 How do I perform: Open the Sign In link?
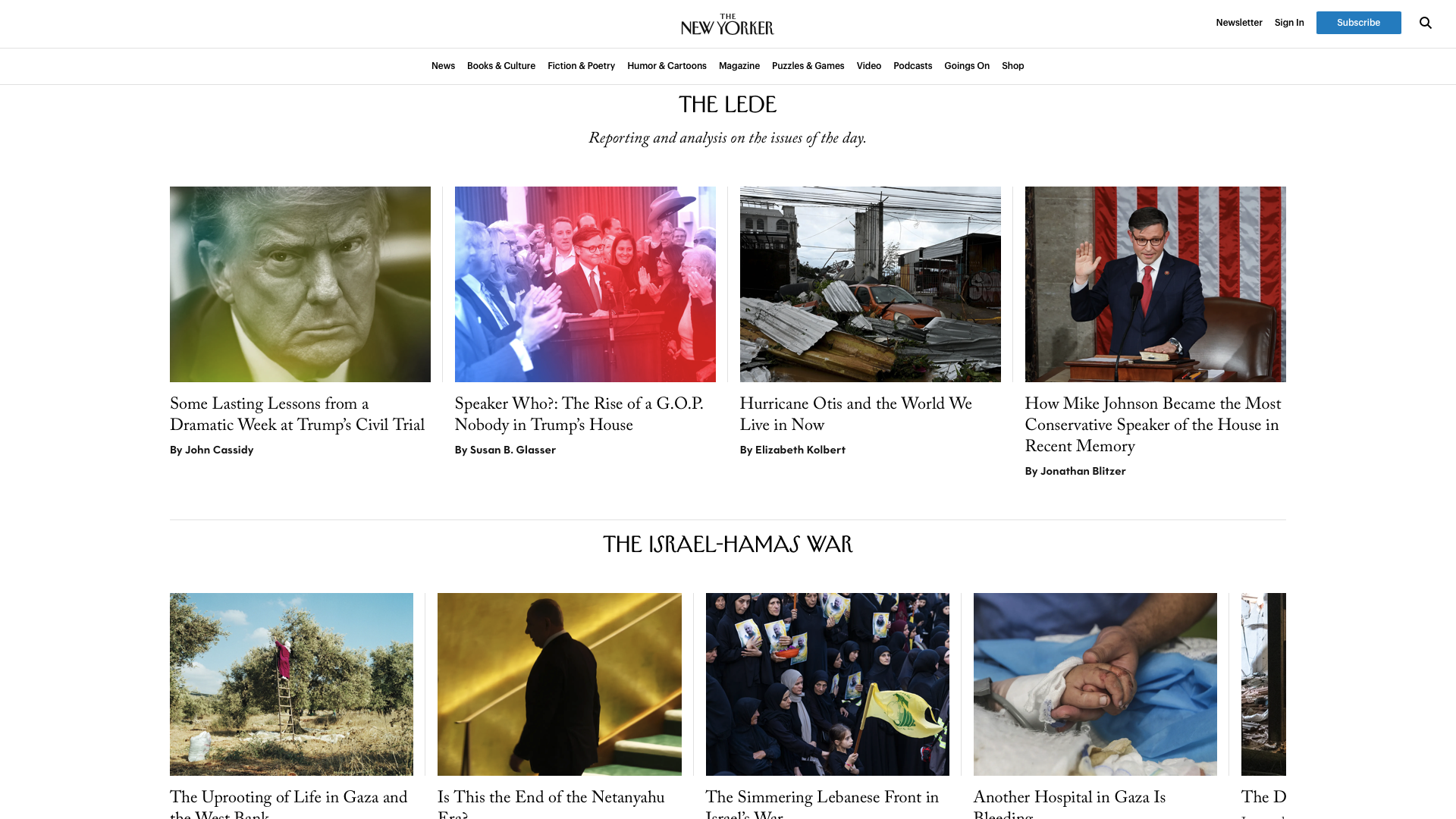(x=1289, y=23)
